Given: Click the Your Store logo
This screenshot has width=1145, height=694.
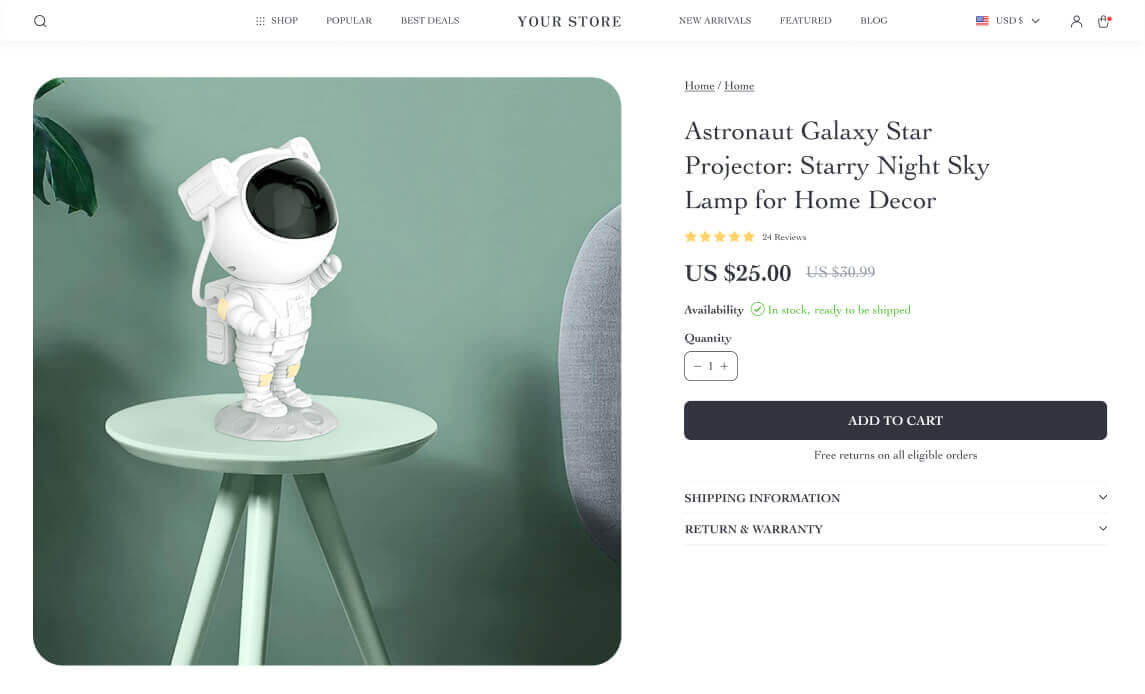Looking at the screenshot, I should pos(569,21).
